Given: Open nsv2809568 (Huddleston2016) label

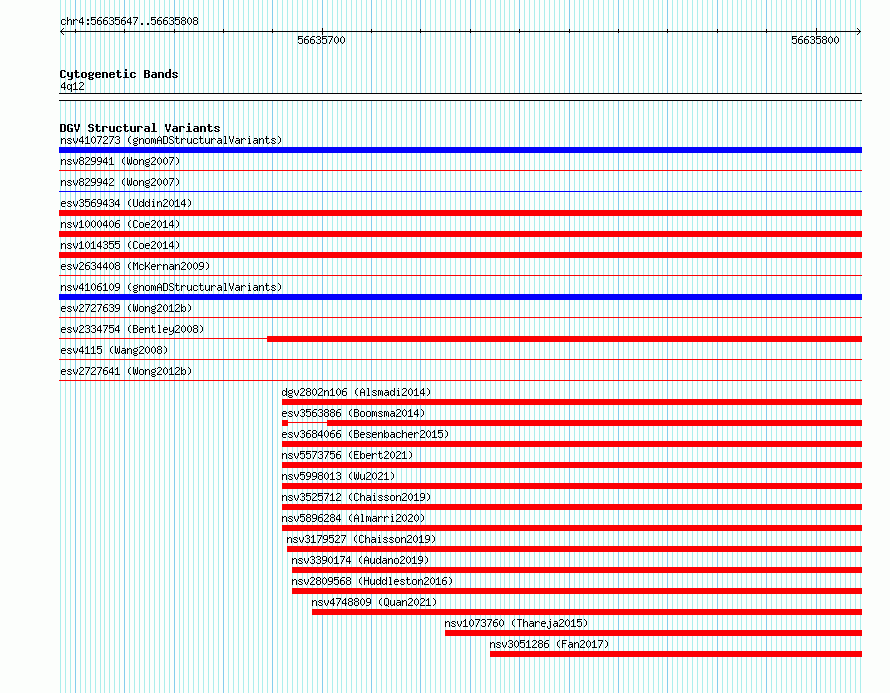Looking at the screenshot, I should coord(372,581).
